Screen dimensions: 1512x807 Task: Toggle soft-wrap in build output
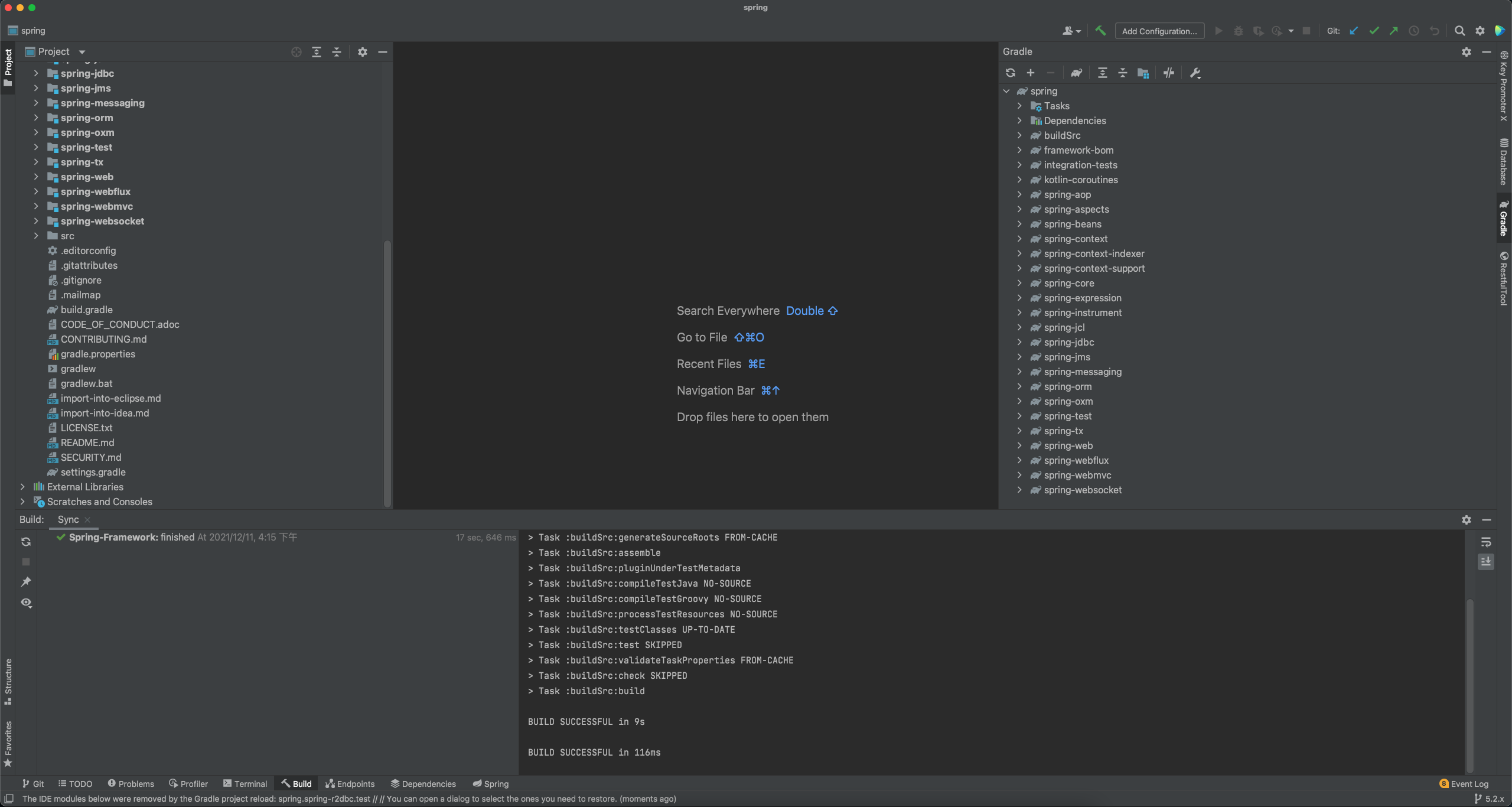[x=1486, y=542]
